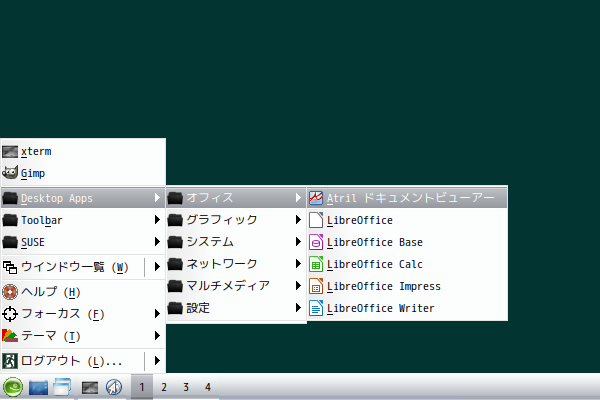Open LibreOffice Writer entry
The height and width of the screenshot is (400, 600).
(407, 308)
